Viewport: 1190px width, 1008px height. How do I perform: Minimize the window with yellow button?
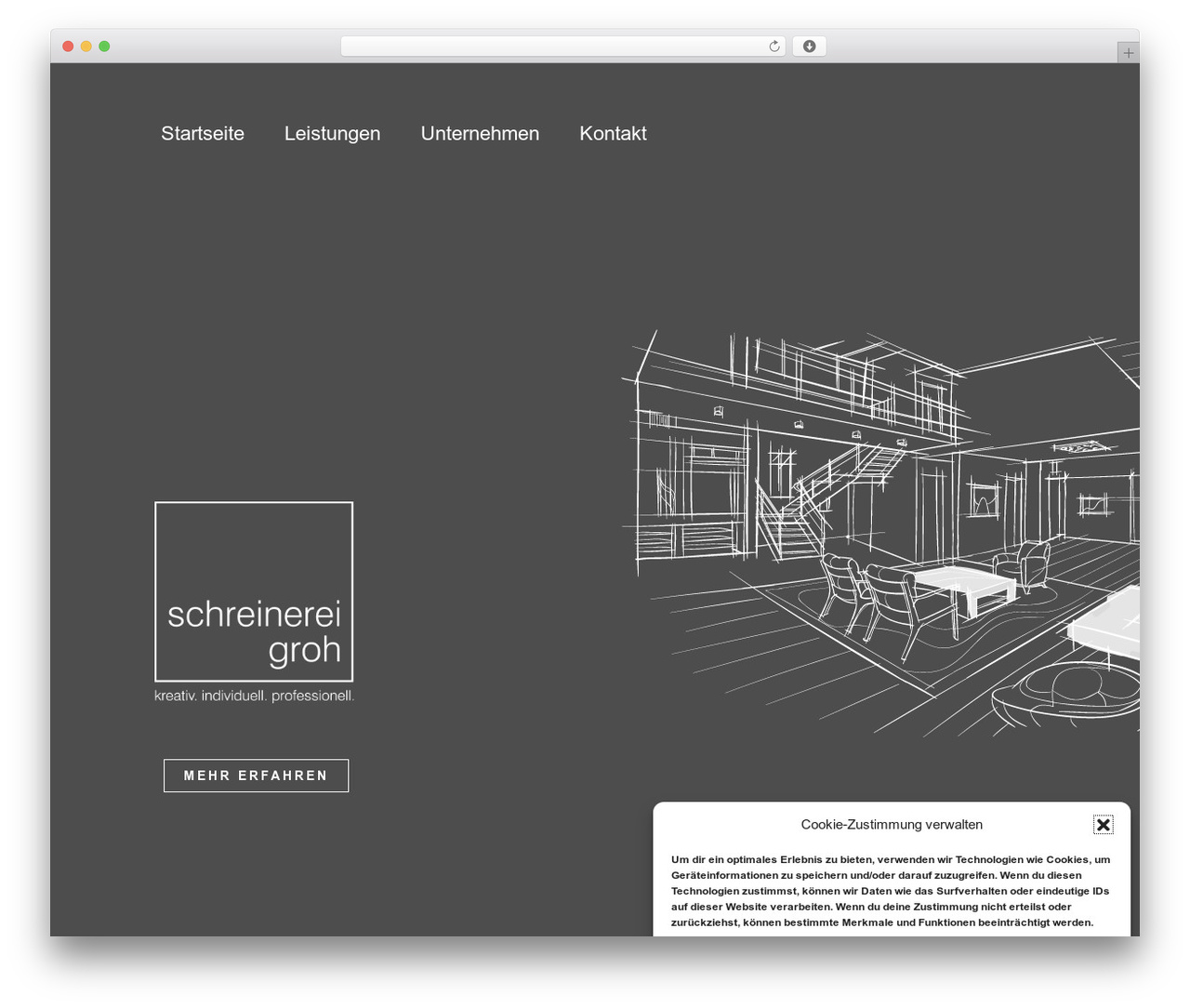[86, 46]
